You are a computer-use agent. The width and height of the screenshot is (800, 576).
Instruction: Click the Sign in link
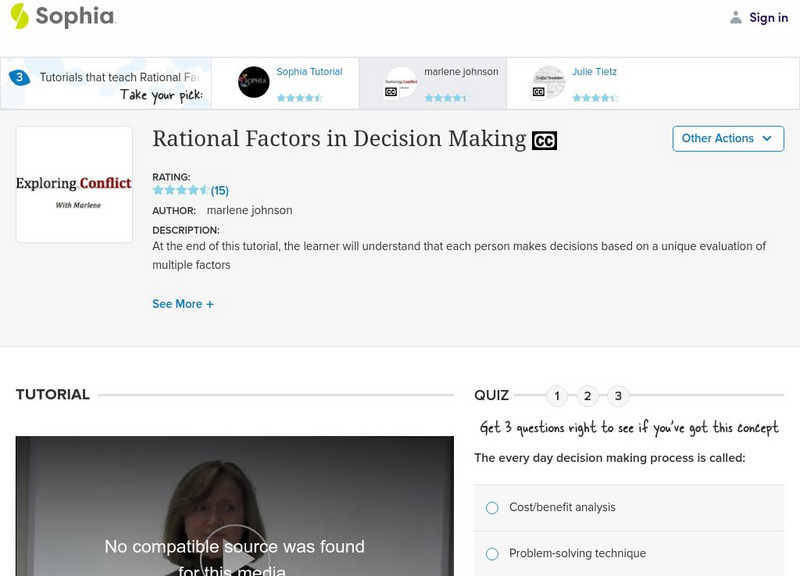[768, 17]
